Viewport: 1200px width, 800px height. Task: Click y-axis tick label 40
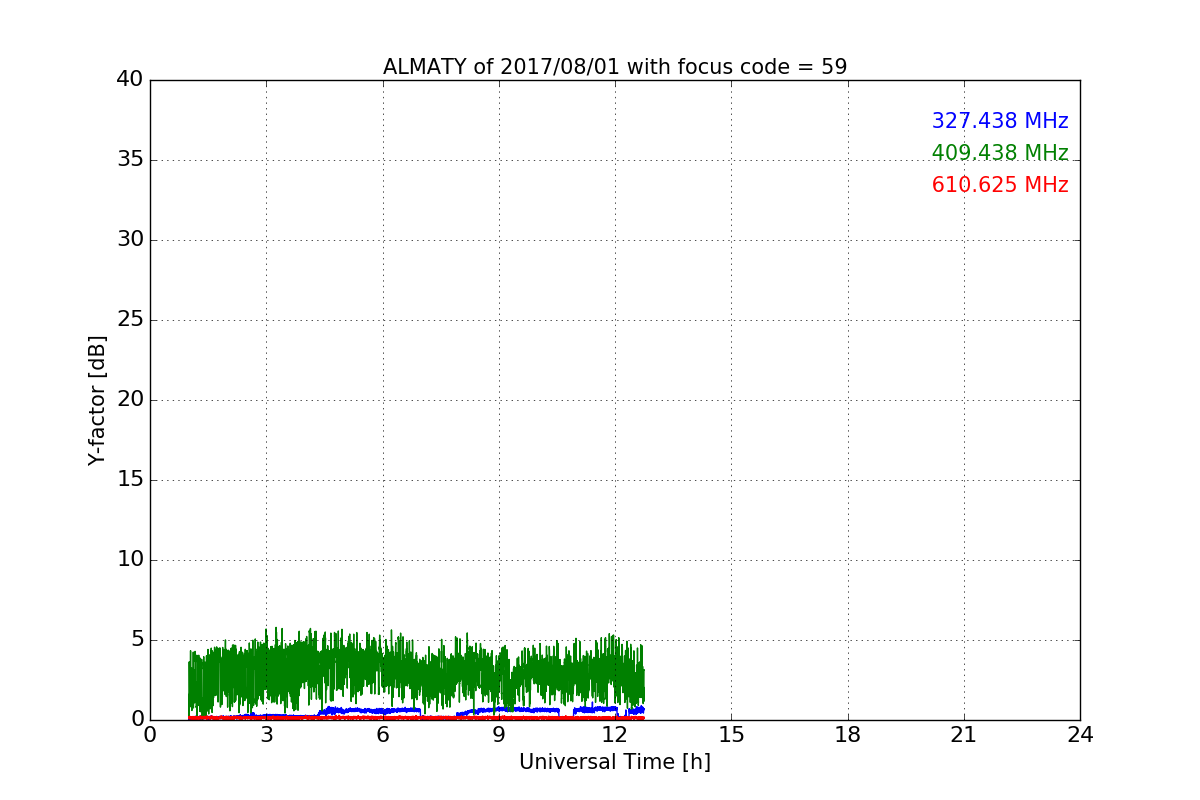pyautogui.click(x=130, y=80)
